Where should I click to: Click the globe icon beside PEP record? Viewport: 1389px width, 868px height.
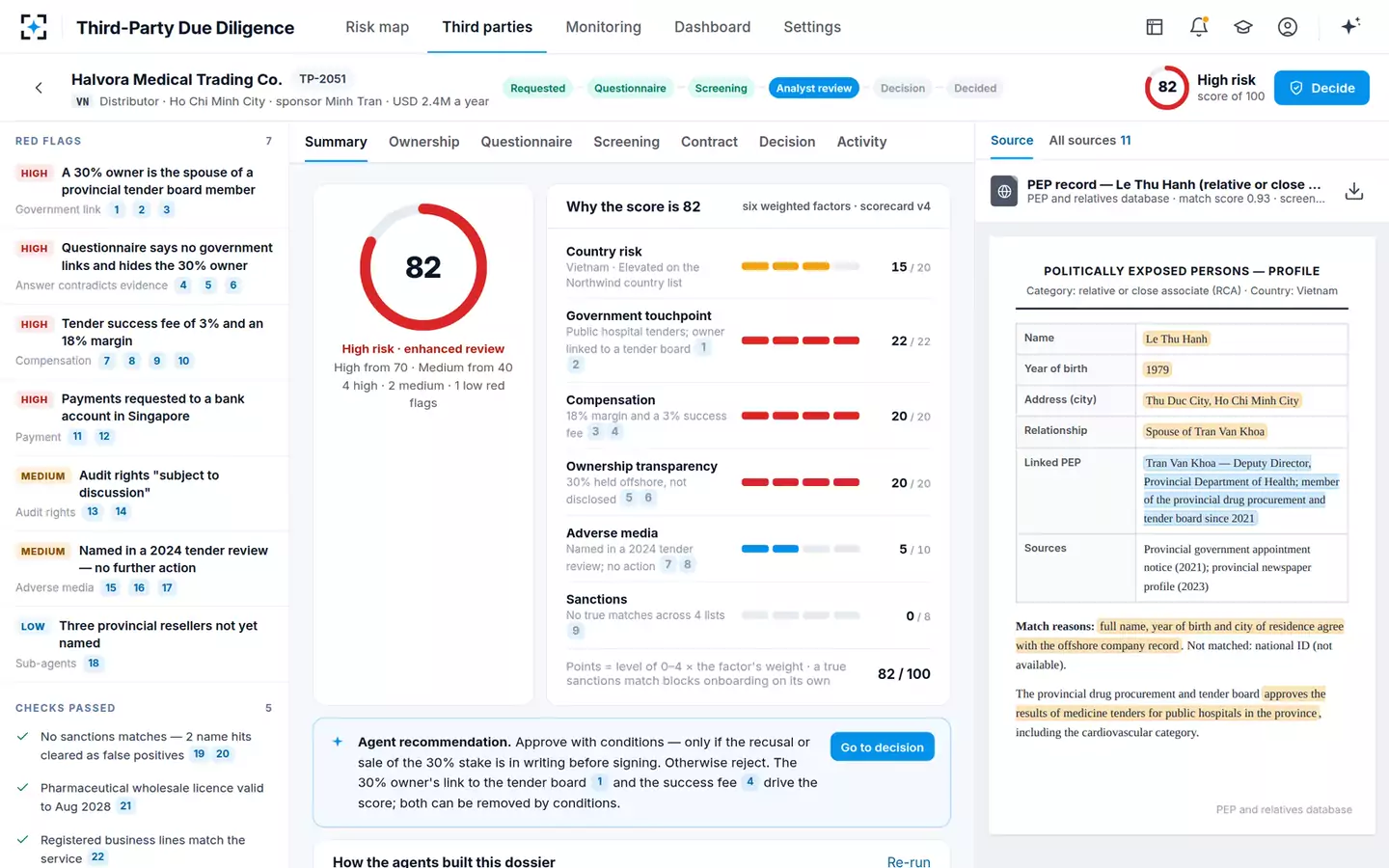1004,191
